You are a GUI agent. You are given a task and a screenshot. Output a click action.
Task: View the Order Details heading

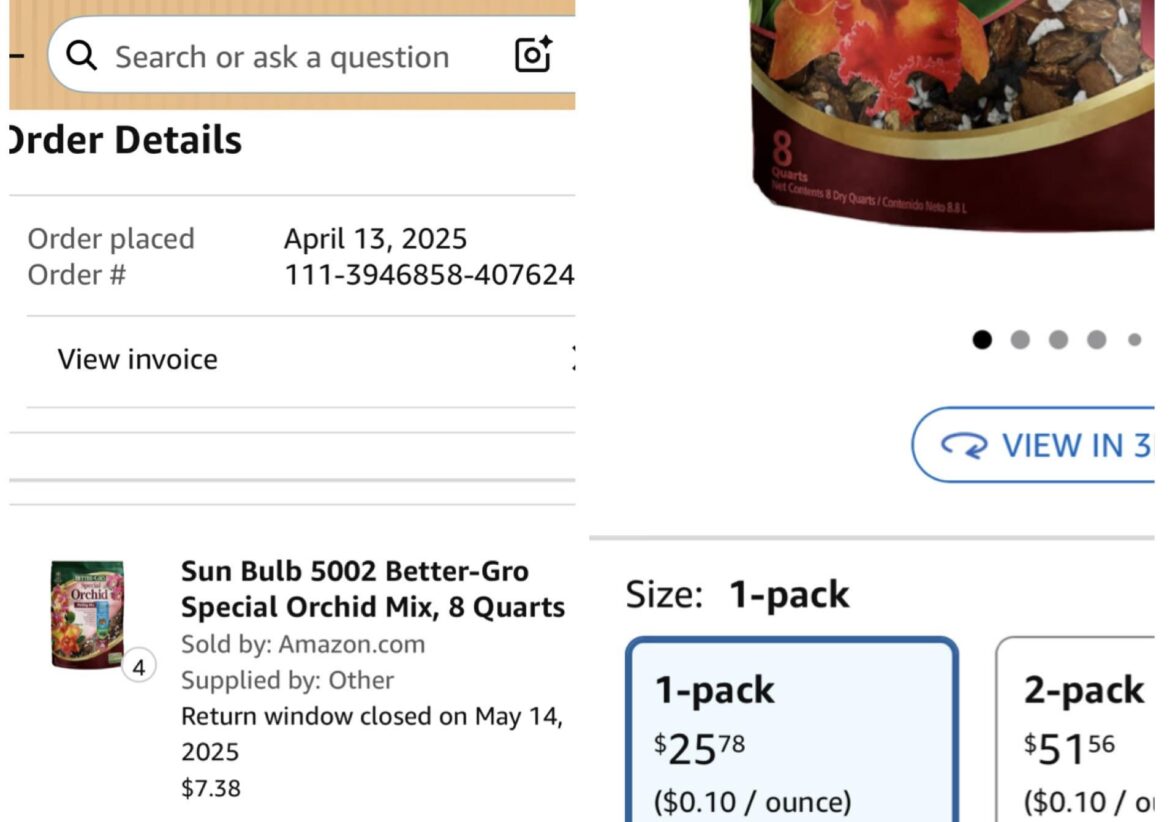(120, 140)
